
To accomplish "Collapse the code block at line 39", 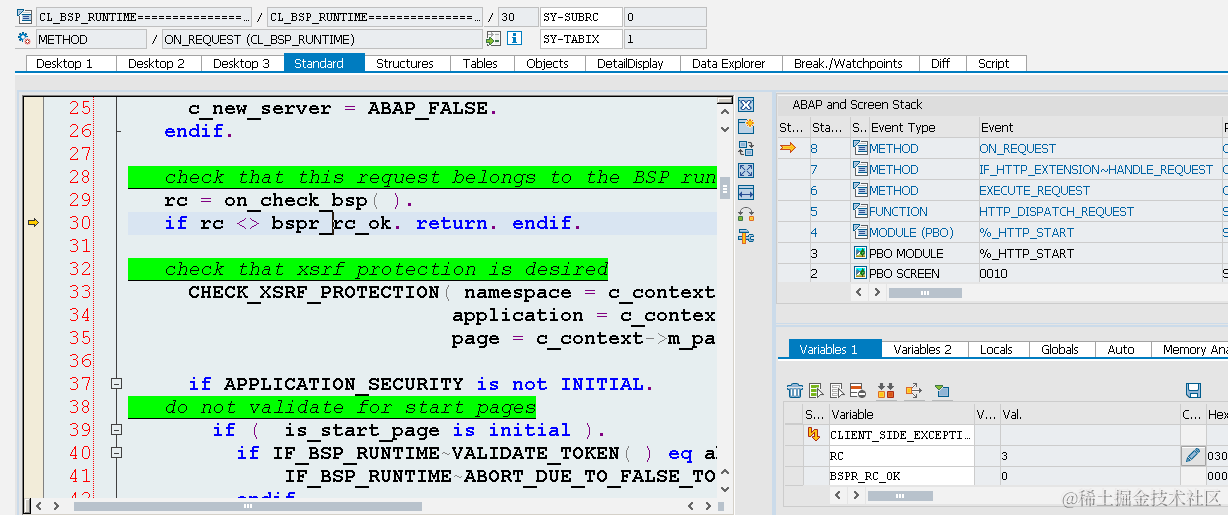I will (x=116, y=430).
